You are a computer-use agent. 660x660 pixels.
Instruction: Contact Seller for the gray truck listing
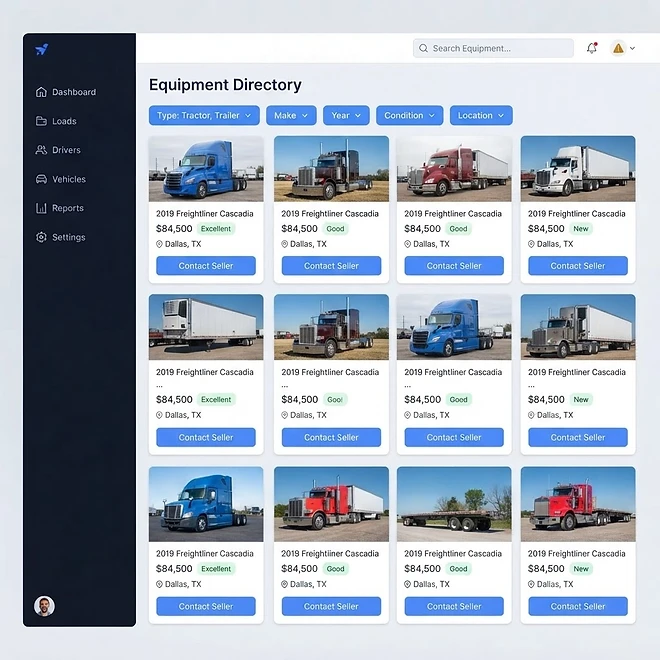coord(578,437)
